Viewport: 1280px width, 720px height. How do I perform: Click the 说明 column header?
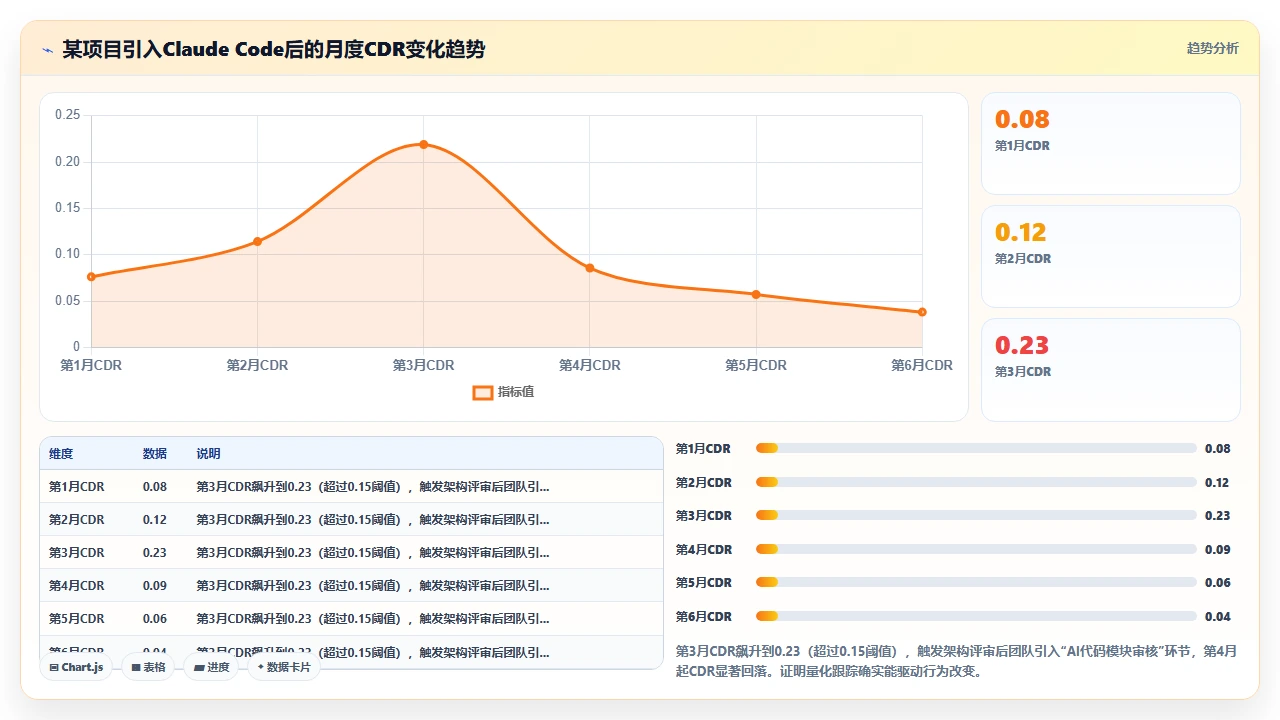208,454
